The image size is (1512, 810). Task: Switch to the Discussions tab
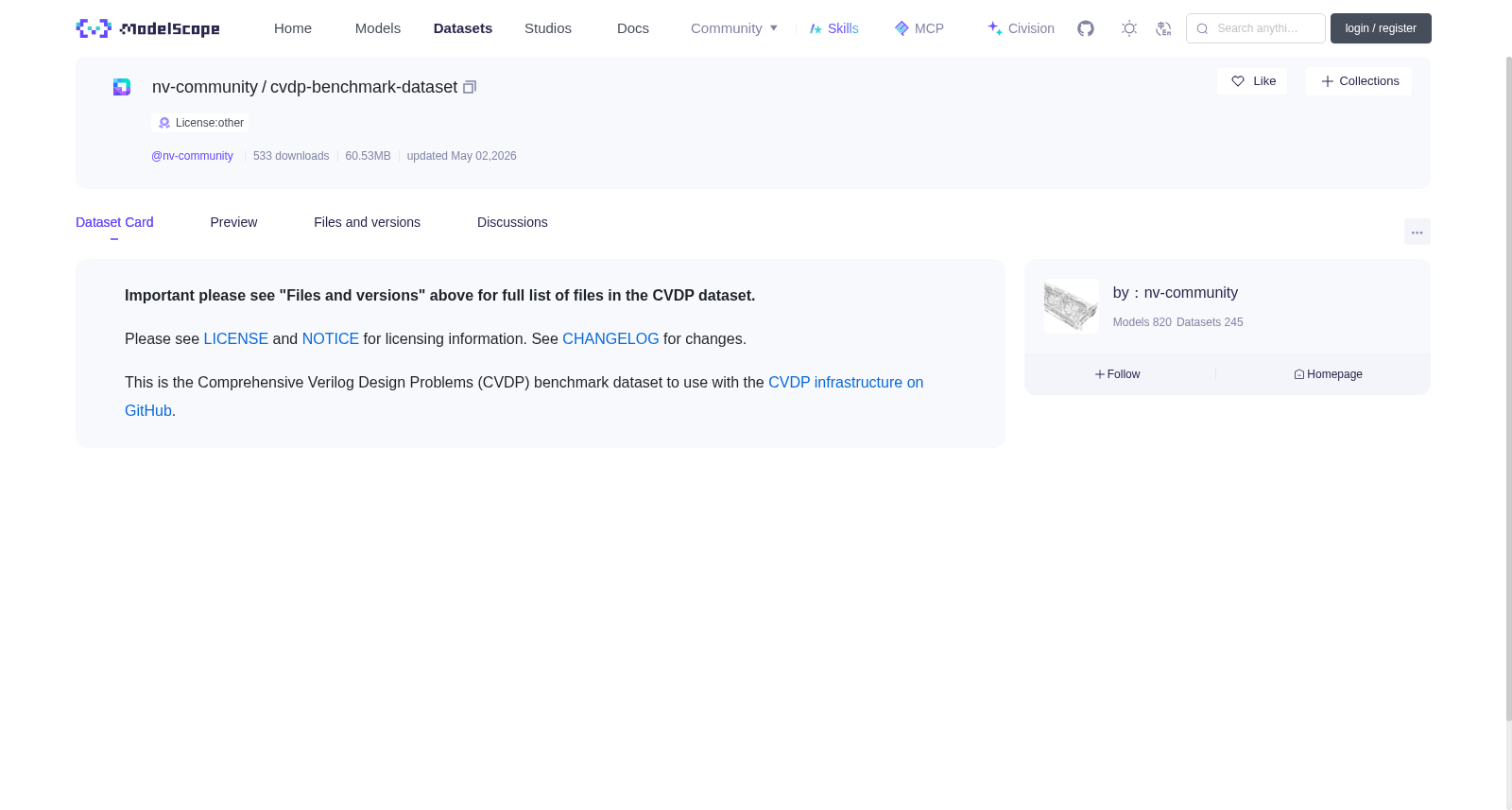click(512, 222)
